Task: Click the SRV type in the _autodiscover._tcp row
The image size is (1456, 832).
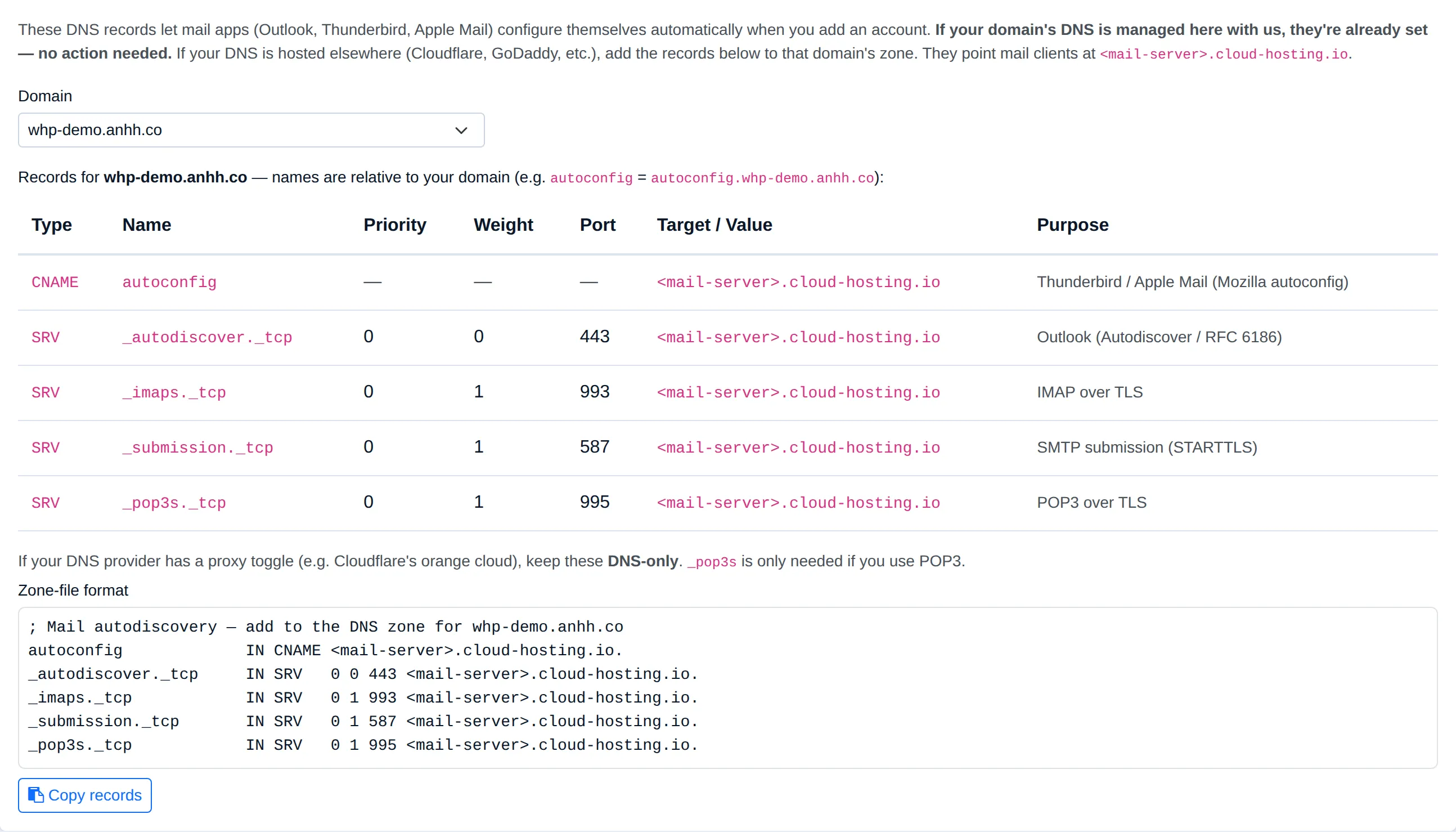Action: (46, 337)
